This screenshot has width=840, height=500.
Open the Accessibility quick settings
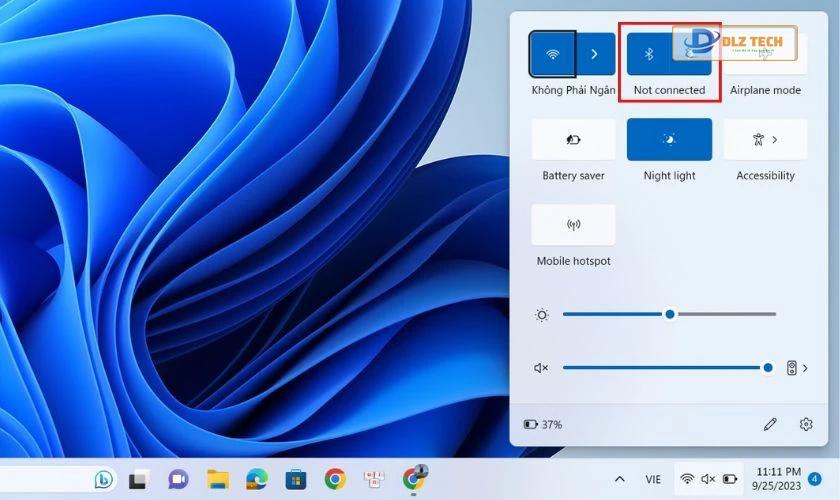(x=765, y=139)
